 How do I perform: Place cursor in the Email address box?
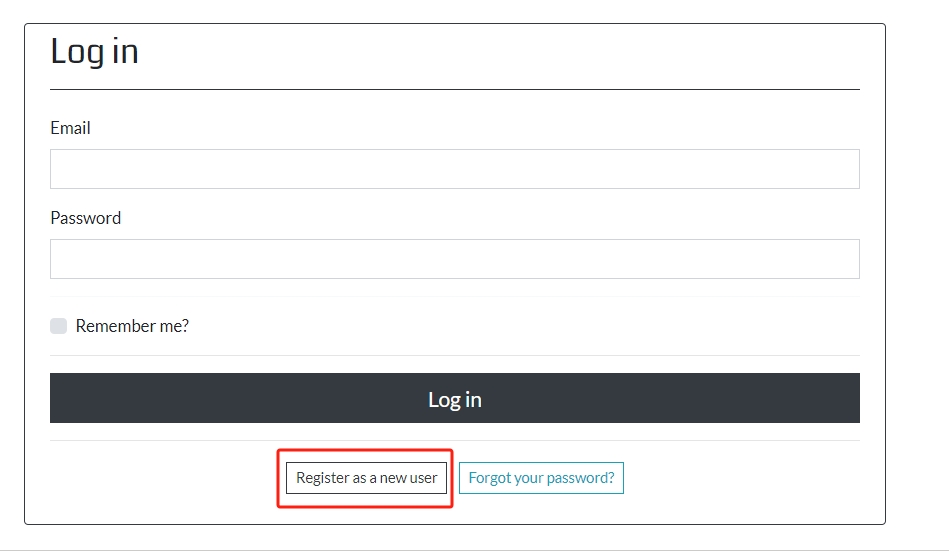coord(454,169)
